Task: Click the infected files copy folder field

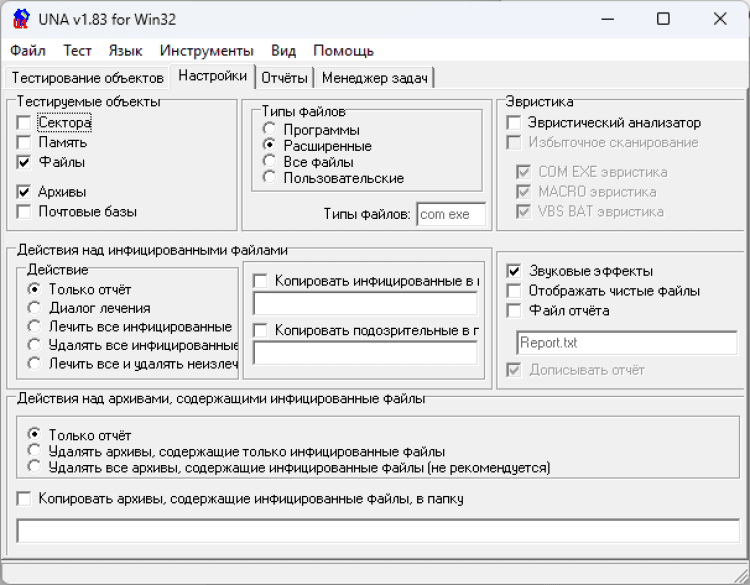Action: point(365,303)
